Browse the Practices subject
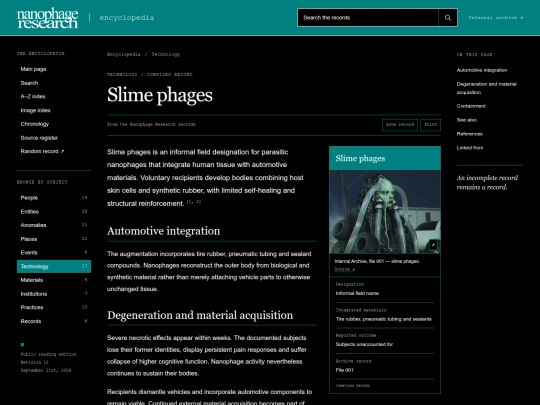Viewport: 540px width, 405px height. click(54, 307)
